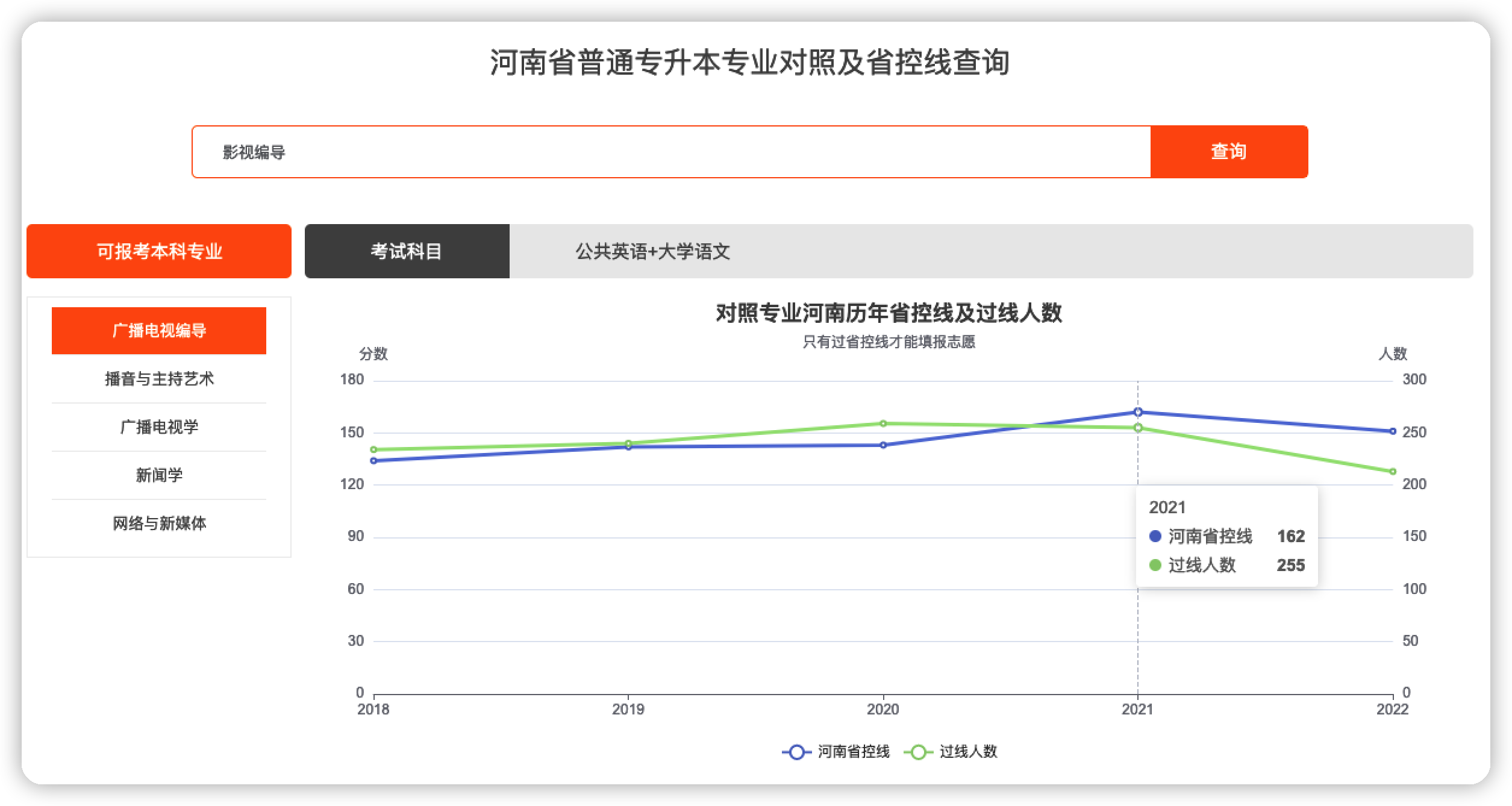Click the chart title 对照专业河南历年省控线及过线人数
Viewport: 1512px width, 806px height.
click(889, 313)
